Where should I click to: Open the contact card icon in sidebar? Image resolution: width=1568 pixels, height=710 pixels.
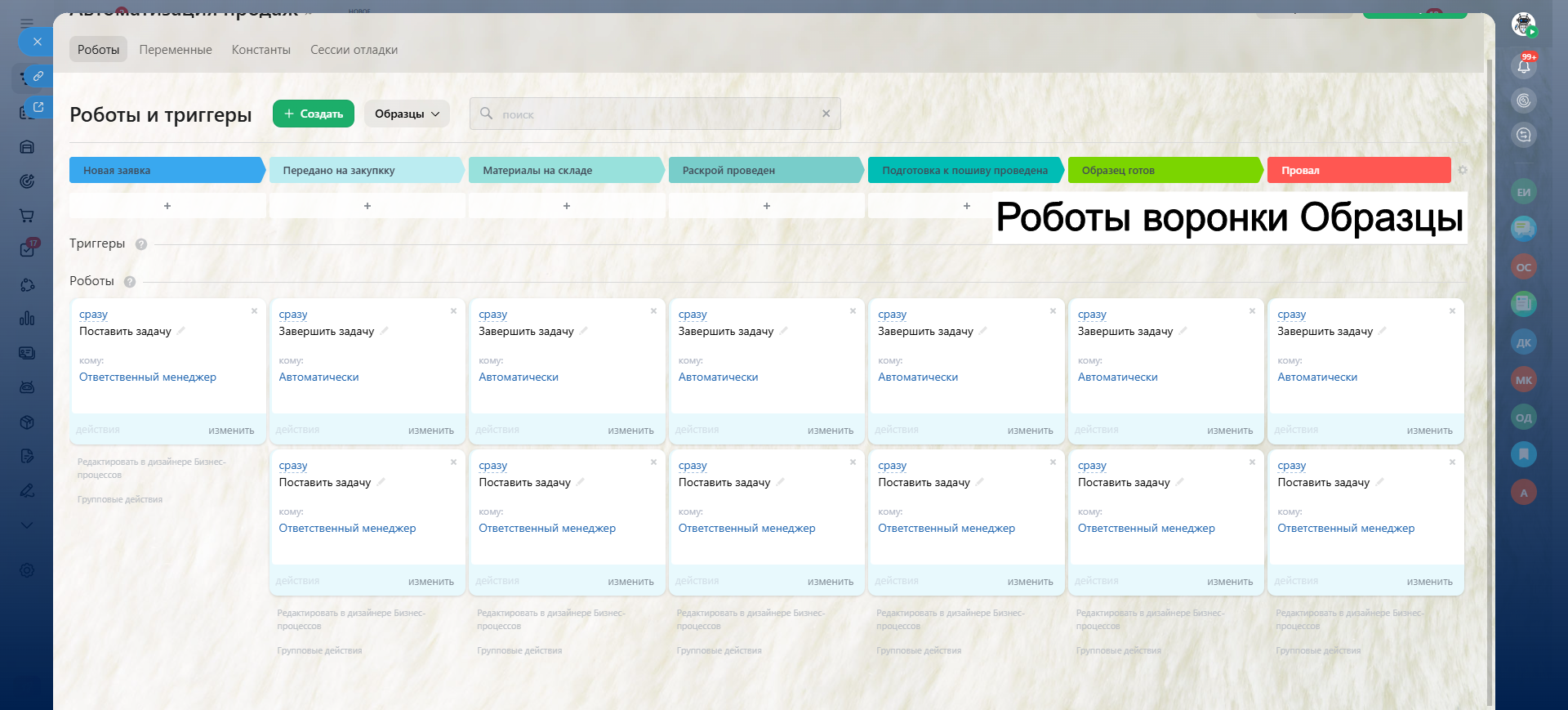point(27,353)
